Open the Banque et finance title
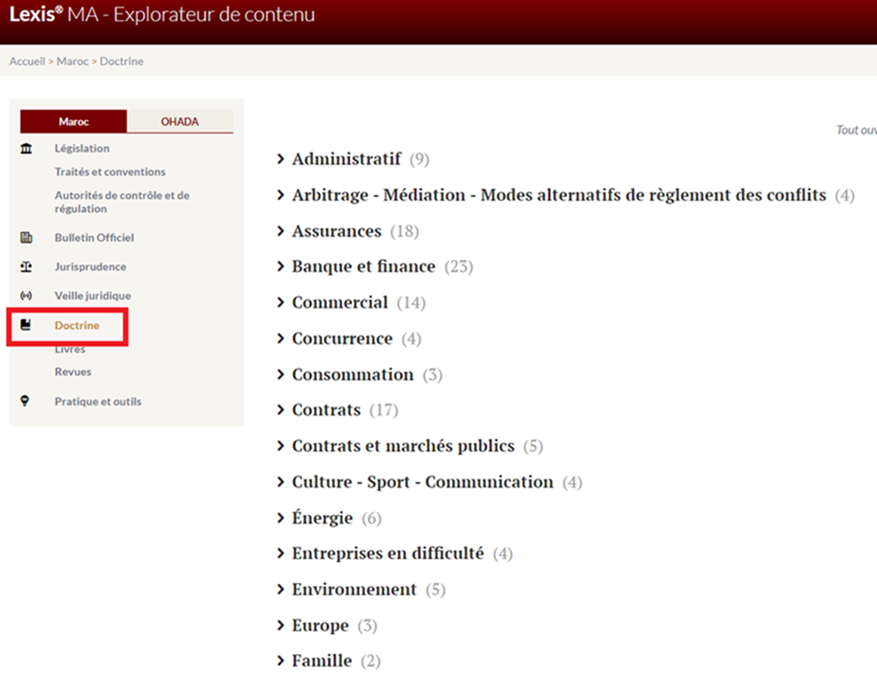 coord(364,267)
